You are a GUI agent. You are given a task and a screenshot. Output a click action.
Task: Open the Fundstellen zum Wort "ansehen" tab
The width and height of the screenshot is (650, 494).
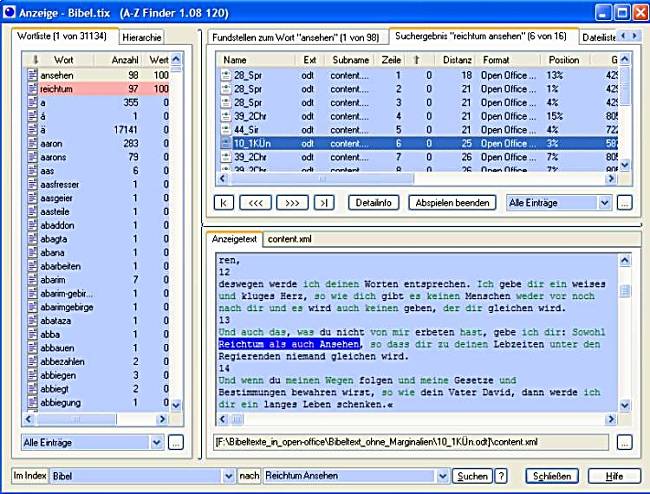tap(296, 37)
